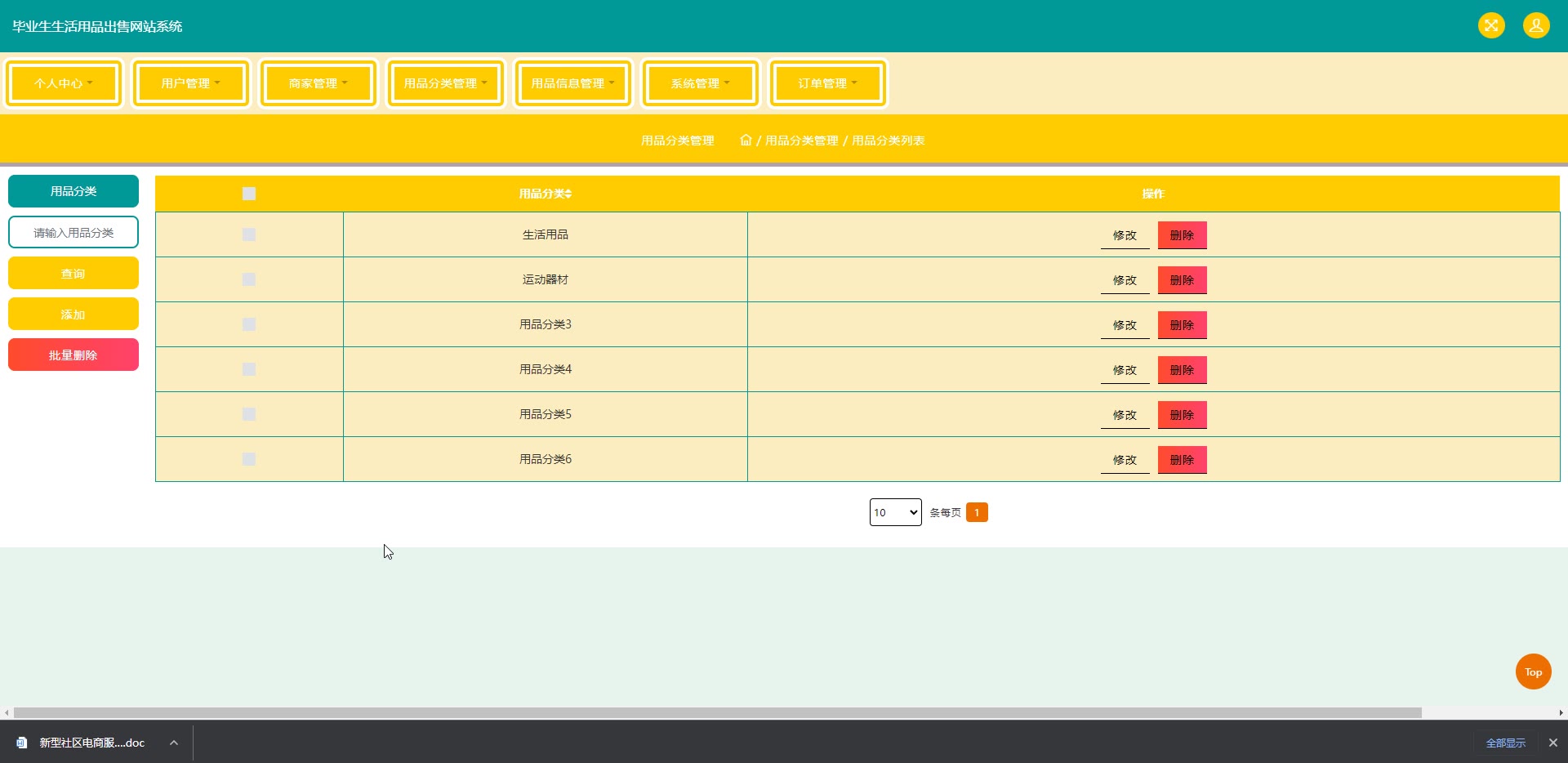Expand the 个人中心 dropdown menu
The image size is (1568, 763).
pos(64,83)
